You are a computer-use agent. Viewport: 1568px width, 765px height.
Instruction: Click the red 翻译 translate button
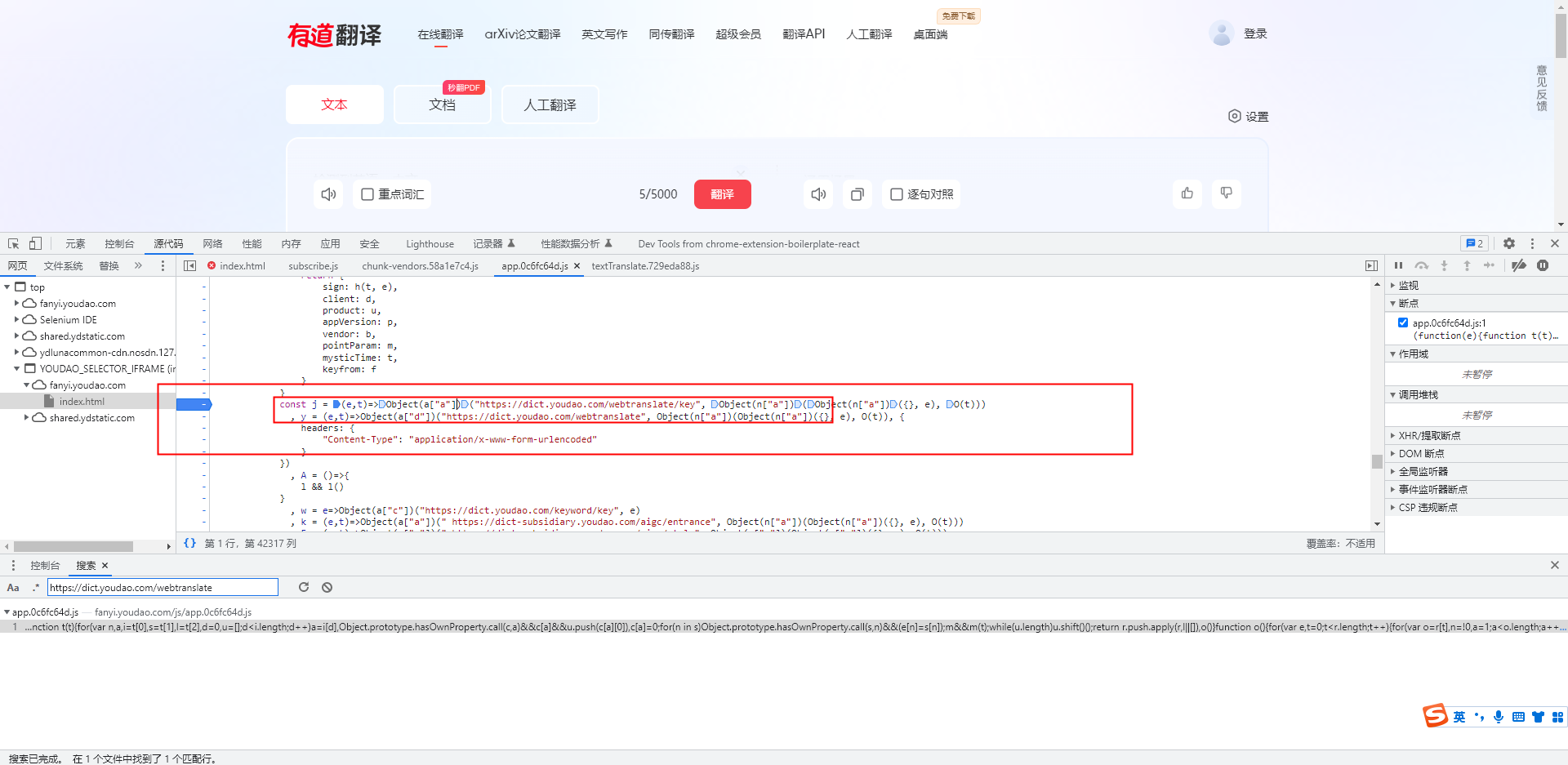(722, 194)
